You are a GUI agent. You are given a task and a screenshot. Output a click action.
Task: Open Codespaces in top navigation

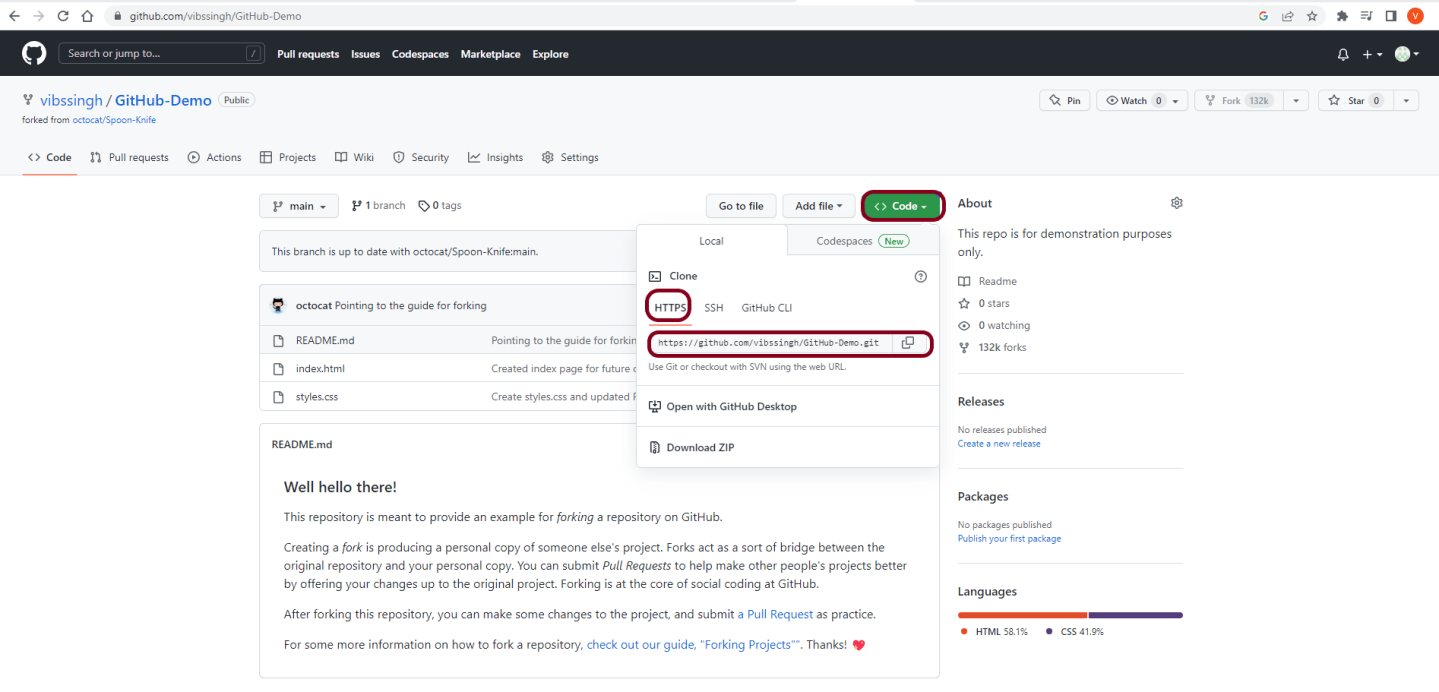420,54
